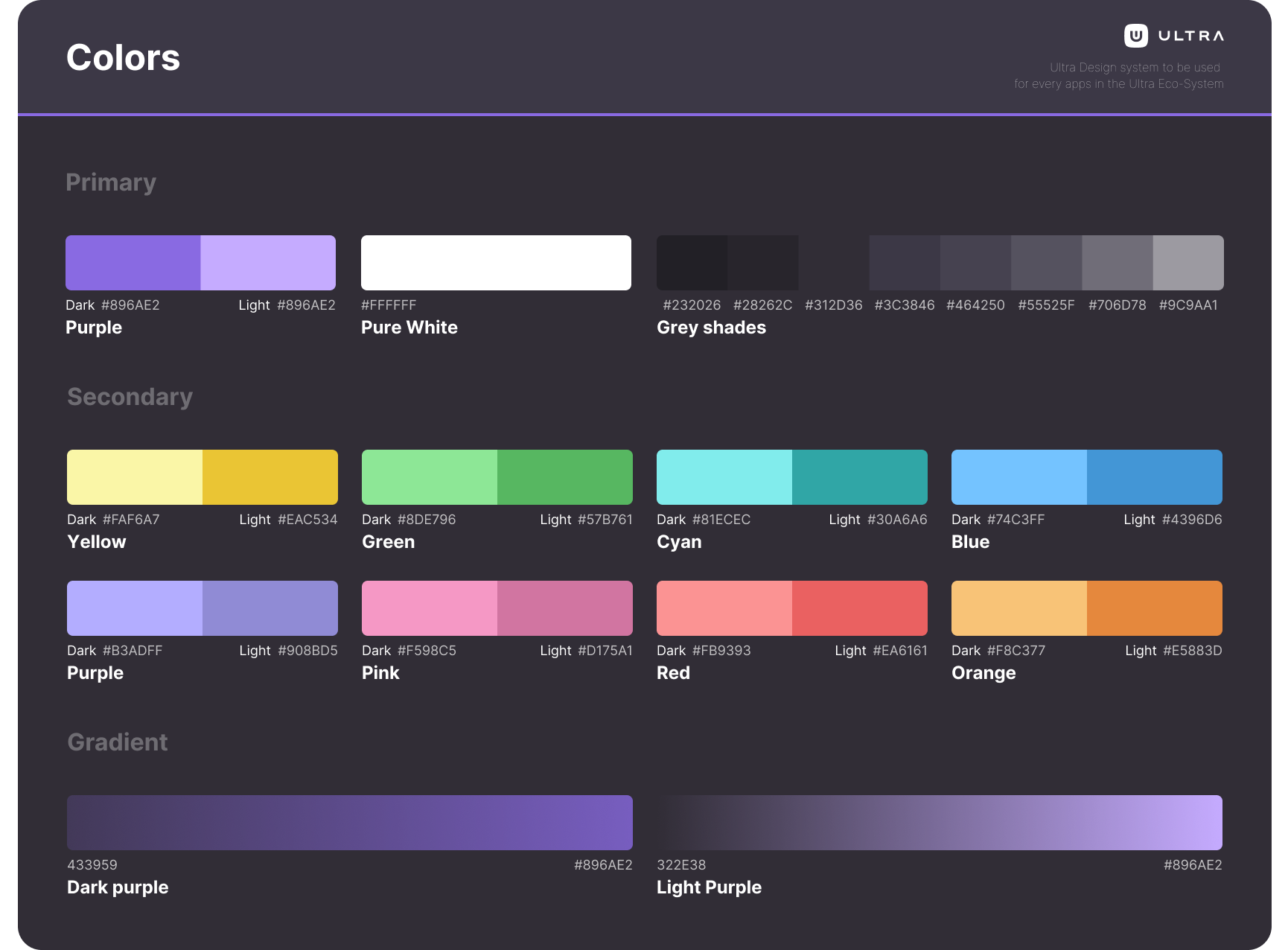Select the Cyan #81ECEC swatch
This screenshot has height=950, width=1288.
coord(724,477)
